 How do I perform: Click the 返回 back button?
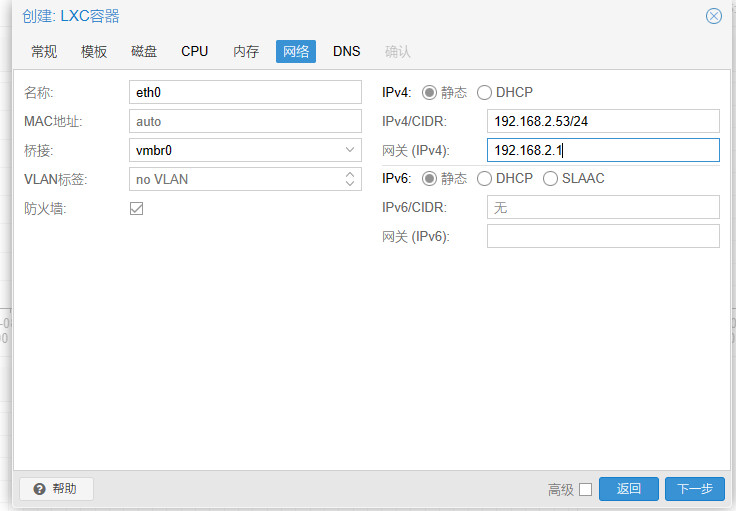pos(629,489)
